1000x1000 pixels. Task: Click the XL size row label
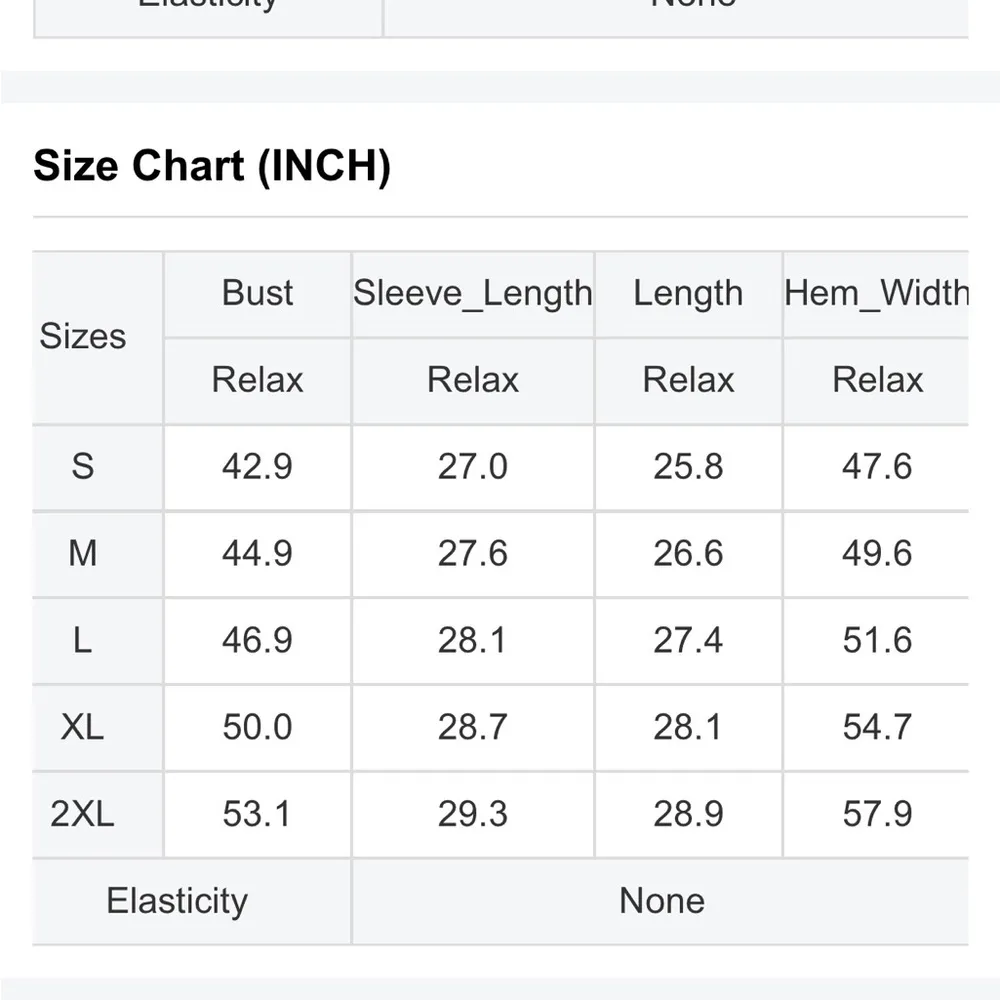pyautogui.click(x=83, y=727)
